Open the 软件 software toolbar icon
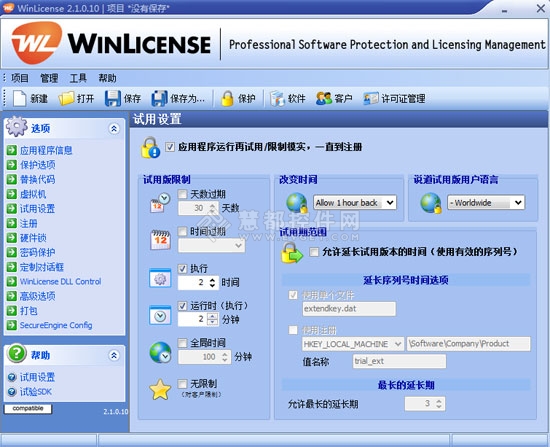This screenshot has width=550, height=447. point(277,98)
